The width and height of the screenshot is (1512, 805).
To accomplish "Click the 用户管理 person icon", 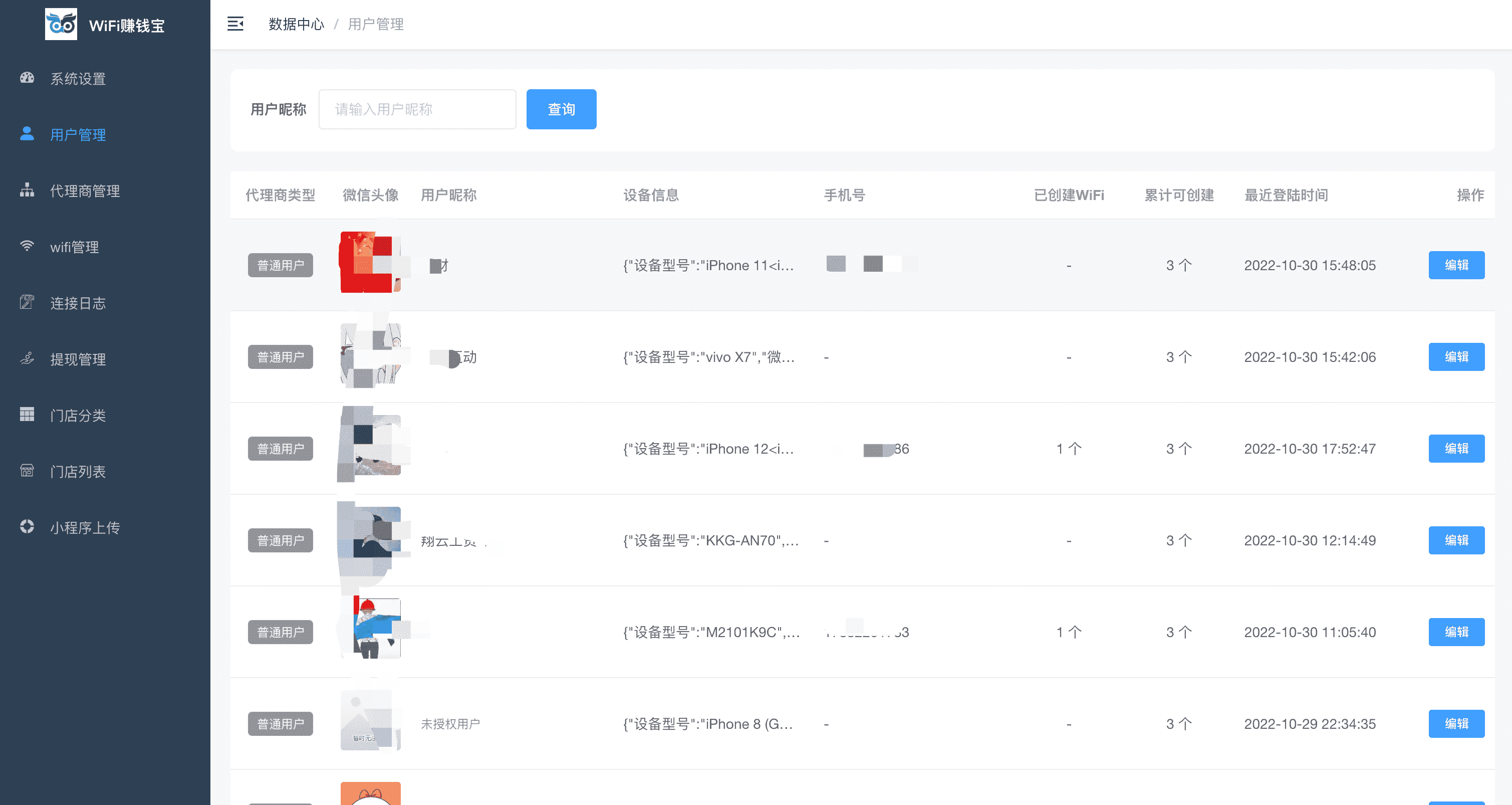I will (x=27, y=134).
